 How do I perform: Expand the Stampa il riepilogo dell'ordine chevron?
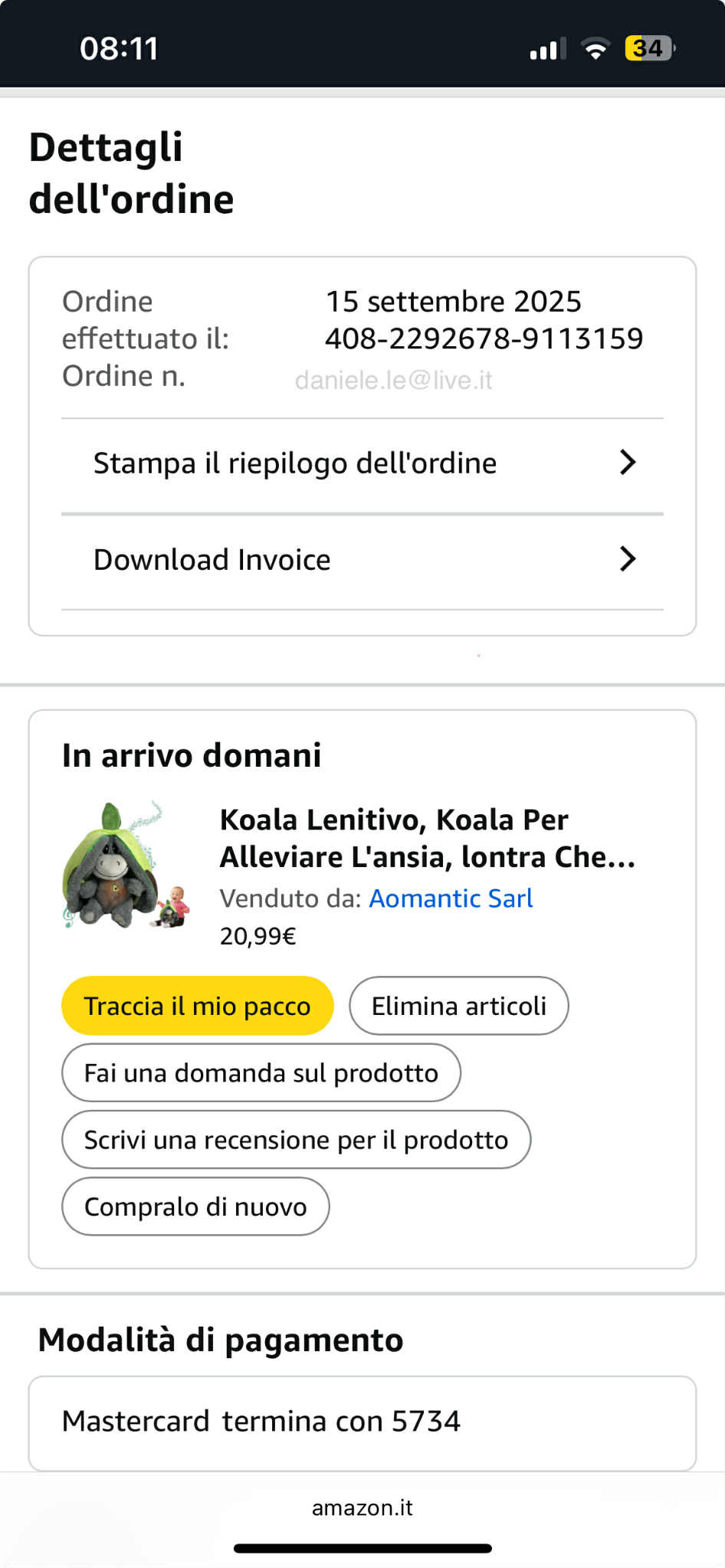click(628, 462)
